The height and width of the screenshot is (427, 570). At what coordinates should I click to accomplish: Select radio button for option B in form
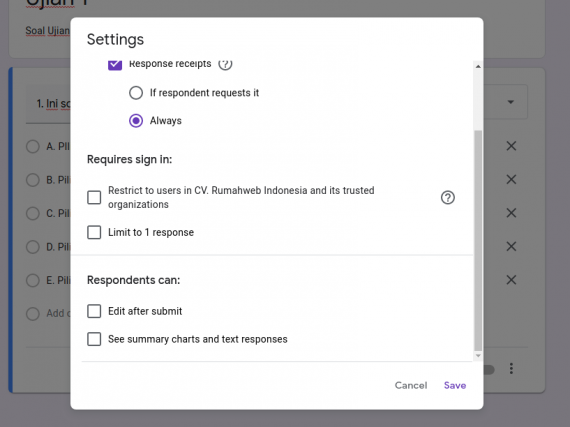tap(33, 180)
